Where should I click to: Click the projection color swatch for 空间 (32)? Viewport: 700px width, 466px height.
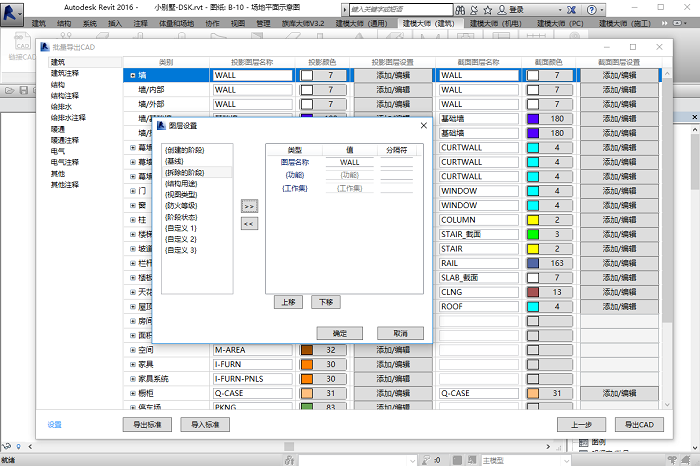pyautogui.click(x=307, y=350)
